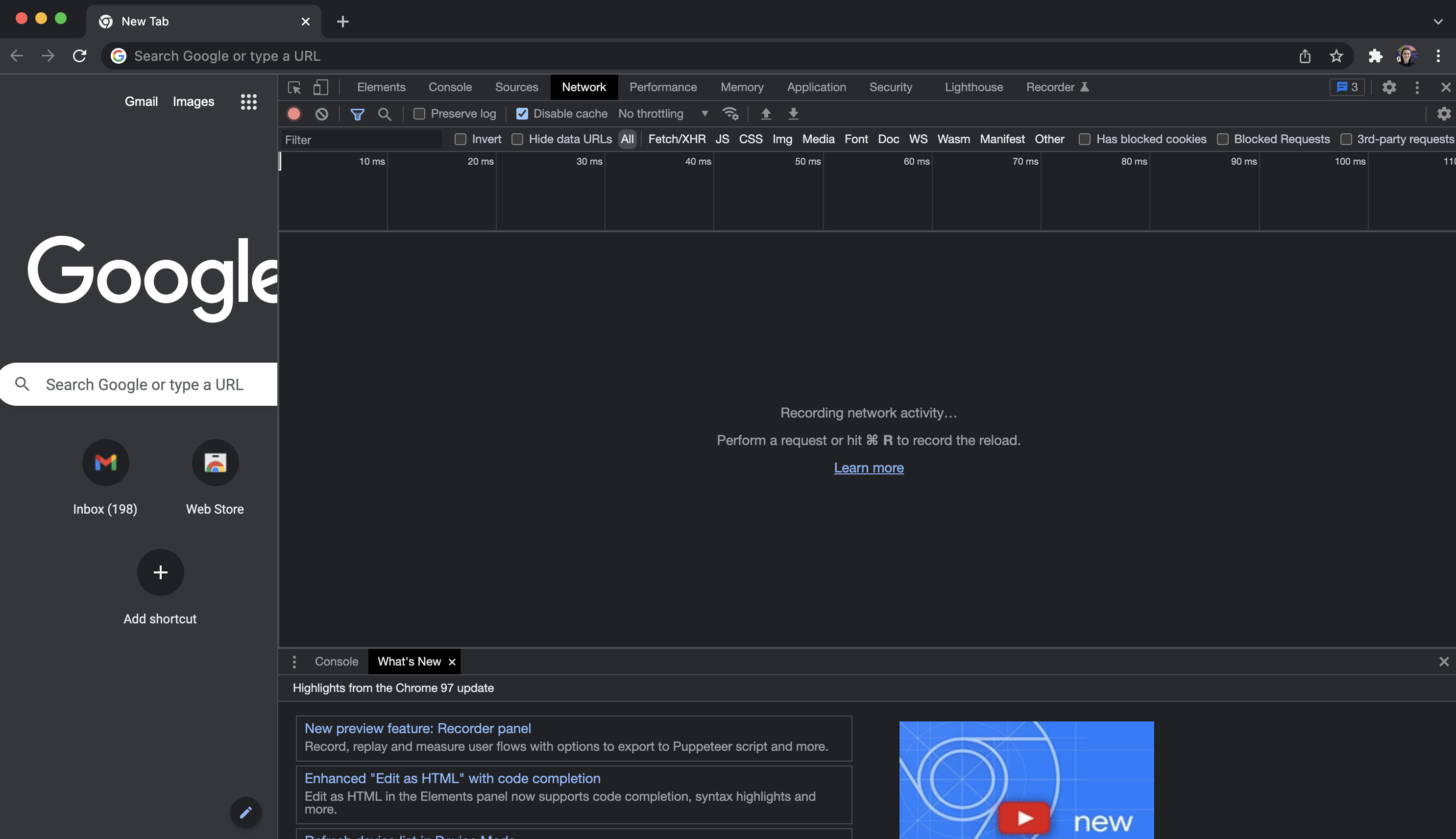Toggle the device toolbar icon
The image size is (1456, 839).
tap(321, 88)
